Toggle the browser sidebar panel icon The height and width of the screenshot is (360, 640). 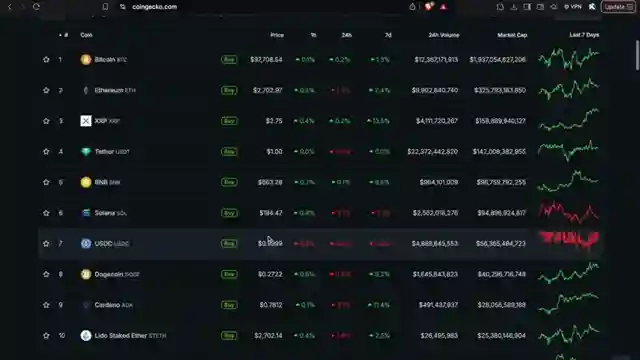point(527,7)
